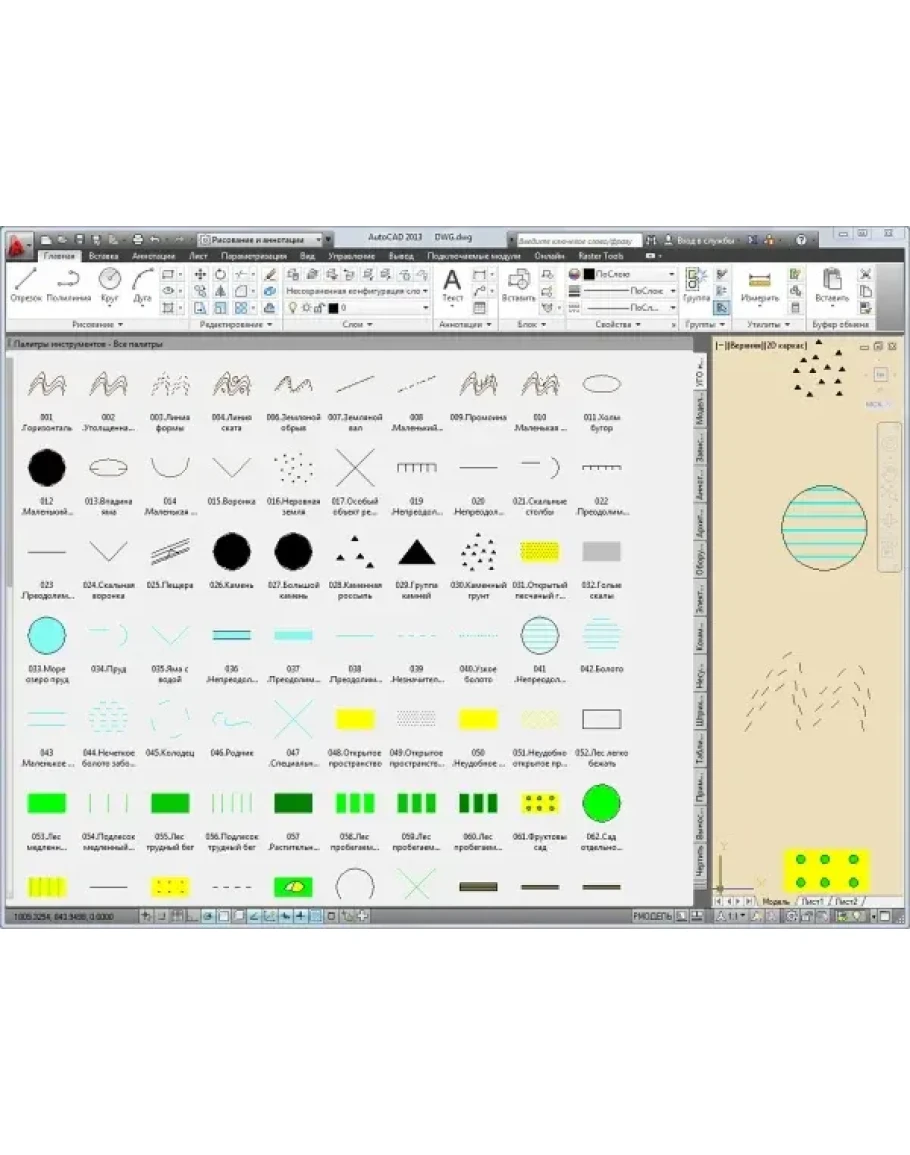The width and height of the screenshot is (910, 1155).
Task: Select the Круг (Circle) tool
Action: [x=109, y=283]
